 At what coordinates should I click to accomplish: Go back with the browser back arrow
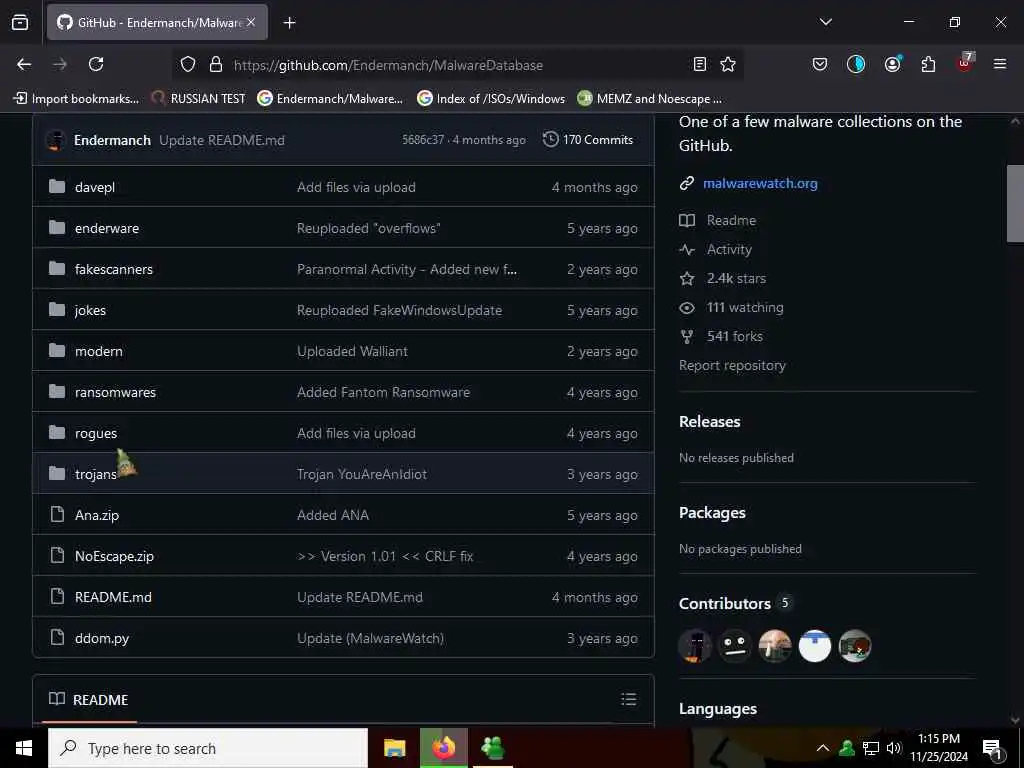click(x=24, y=64)
